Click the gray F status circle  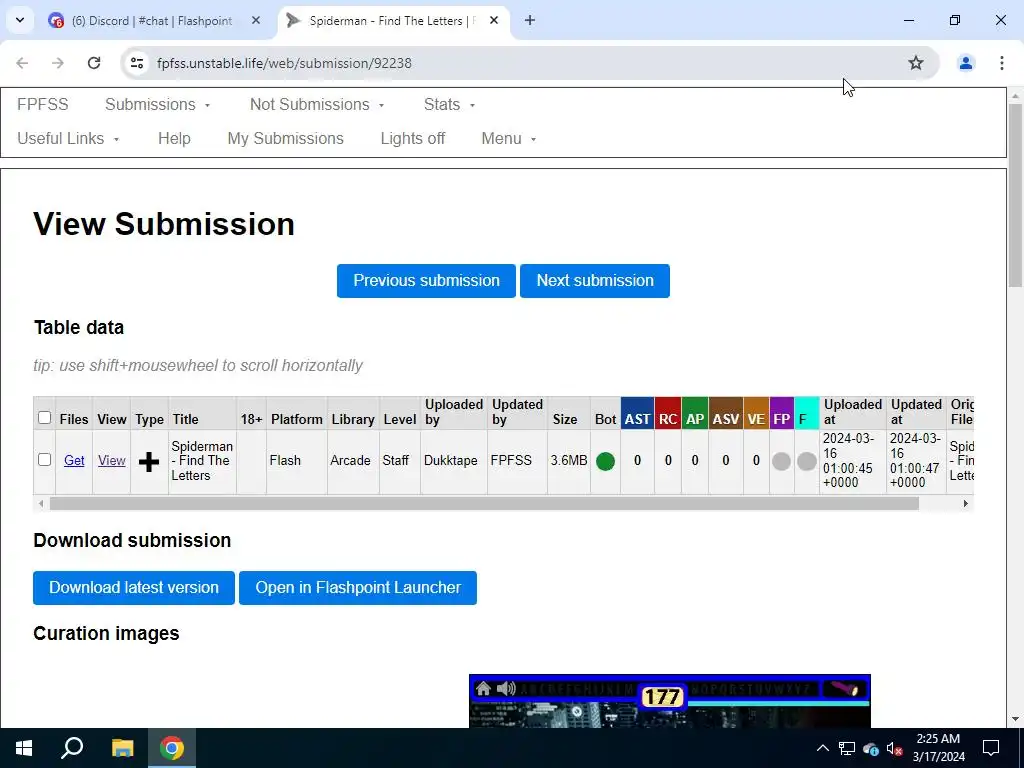pyautogui.click(x=807, y=461)
